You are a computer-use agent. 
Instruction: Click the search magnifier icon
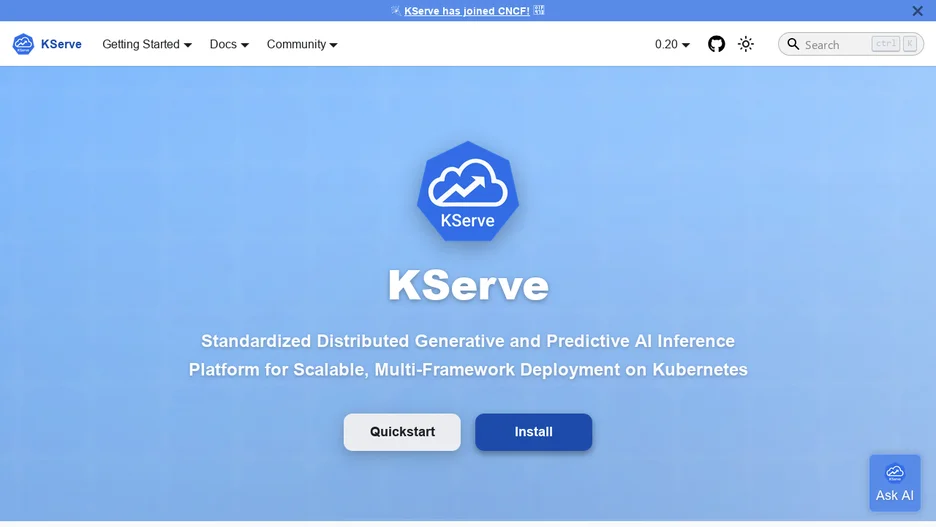click(x=793, y=44)
